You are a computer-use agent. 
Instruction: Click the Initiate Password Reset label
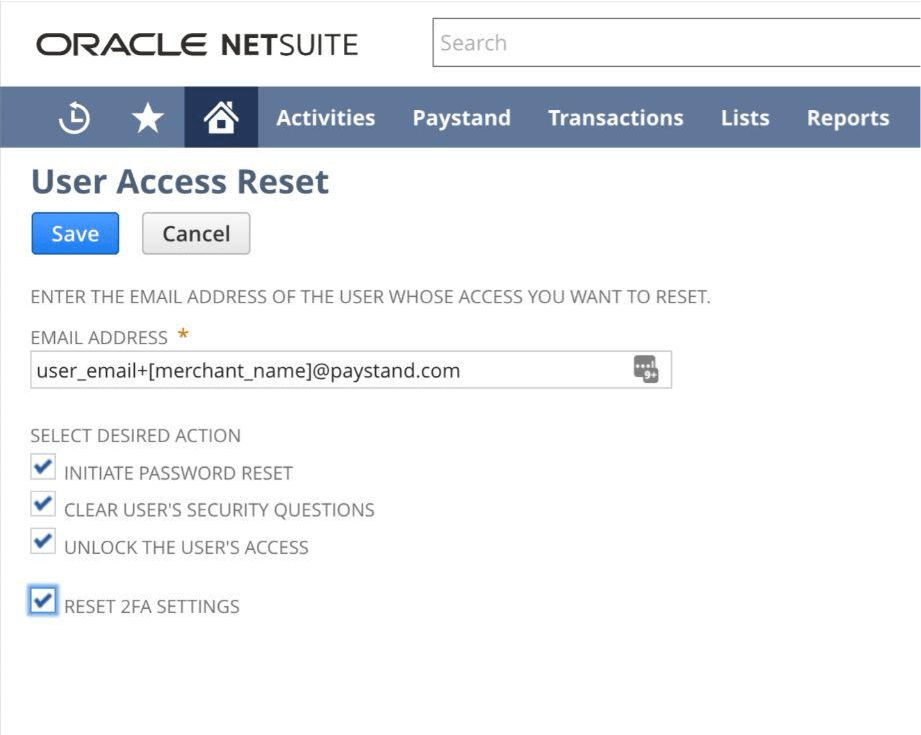(179, 473)
